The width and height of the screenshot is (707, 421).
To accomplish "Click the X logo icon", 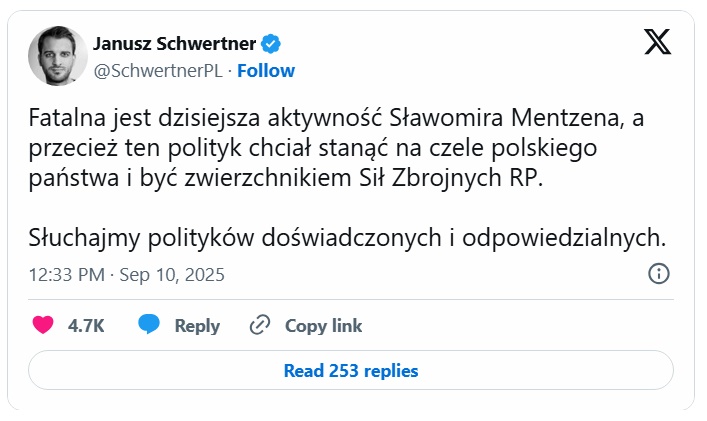I will 657,42.
